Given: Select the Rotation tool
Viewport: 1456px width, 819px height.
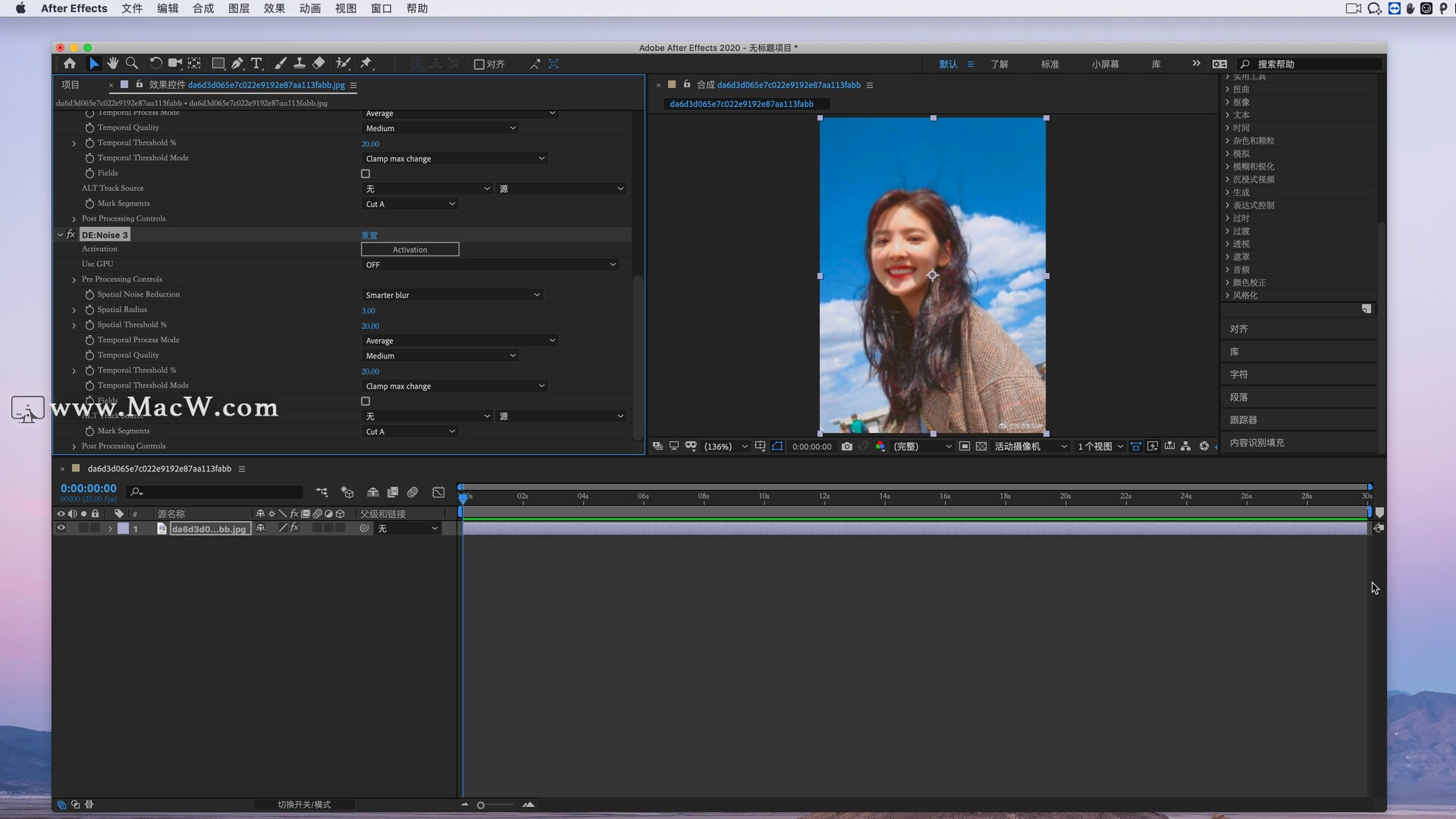Looking at the screenshot, I should click(155, 64).
